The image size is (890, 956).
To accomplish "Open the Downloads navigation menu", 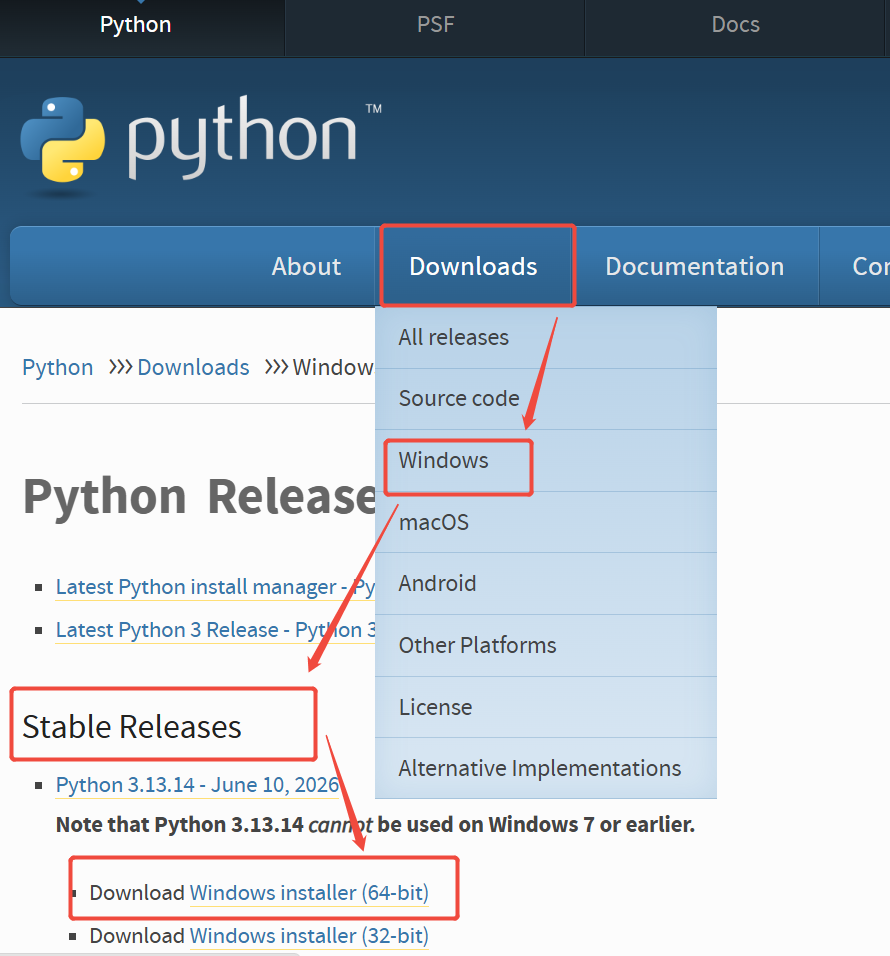I will [474, 266].
